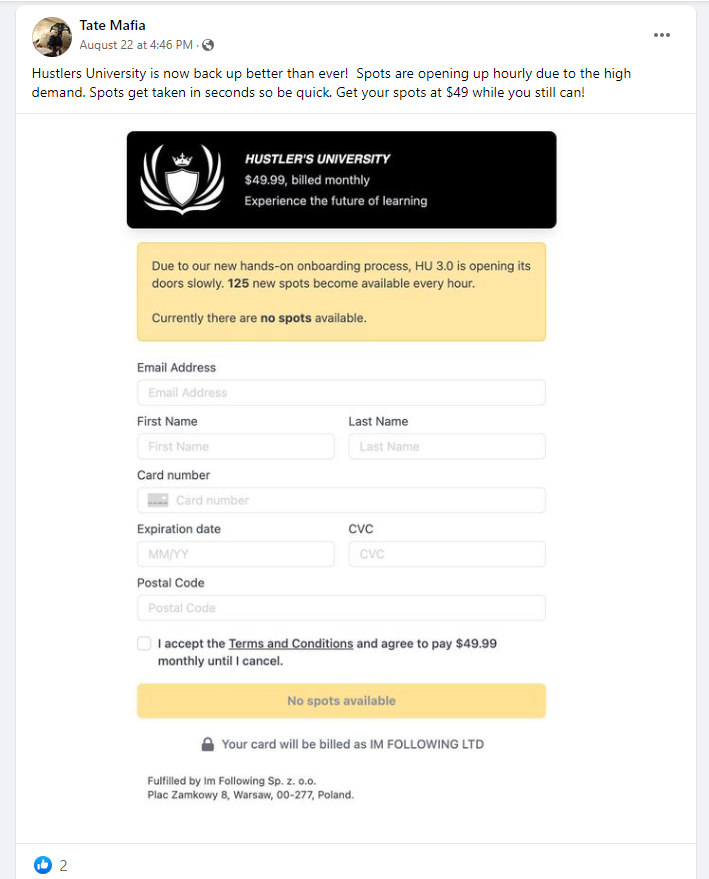Click the reaction count number 2
Viewport: 709px width, 879px height.
(x=63, y=866)
